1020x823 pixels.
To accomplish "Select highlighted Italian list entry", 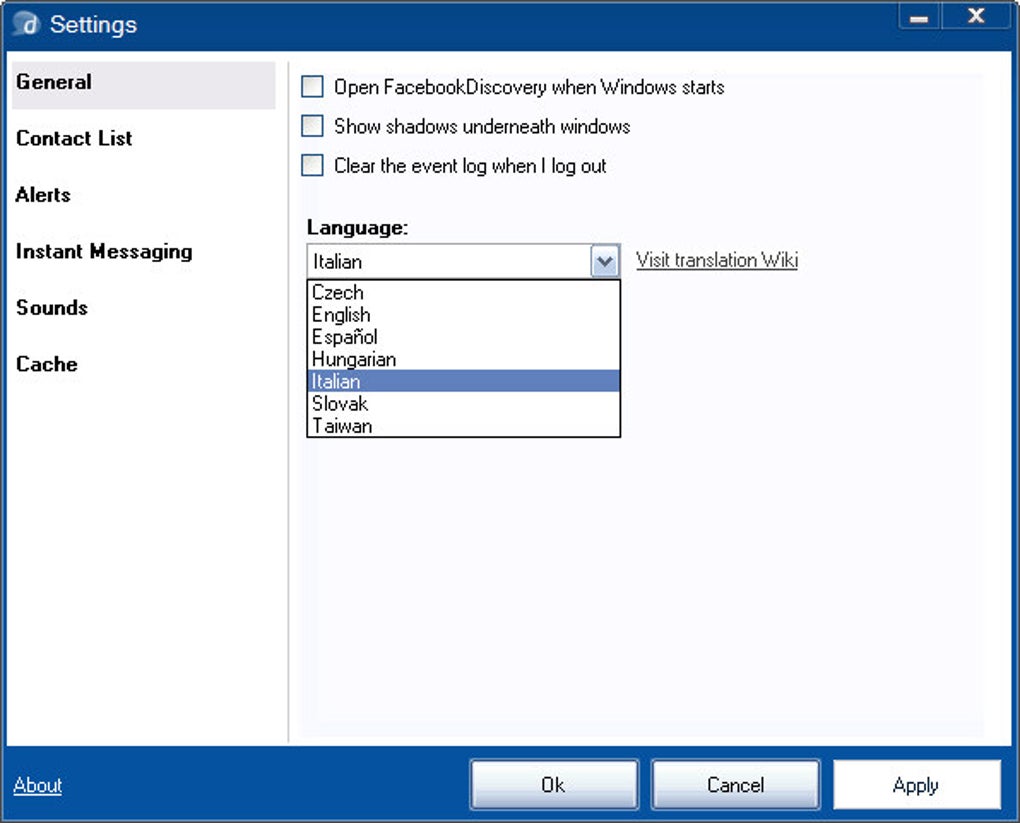I will (463, 381).
